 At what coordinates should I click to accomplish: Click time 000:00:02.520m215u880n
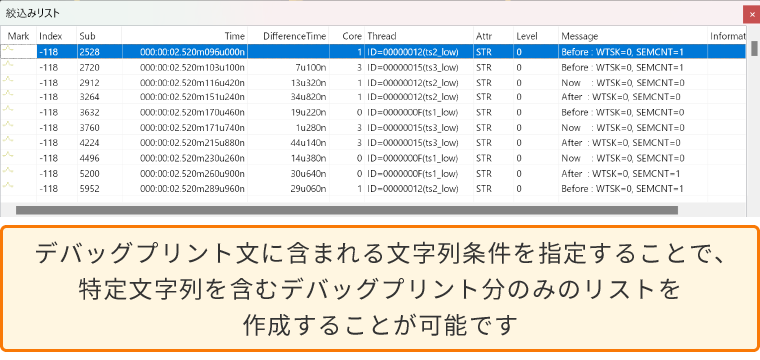click(192, 143)
